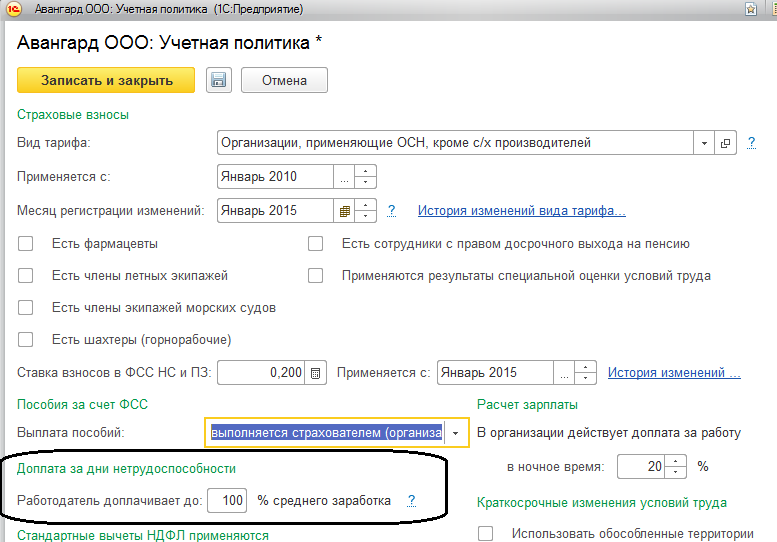Enable the Есть фармацевты checkbox
The image size is (777, 542).
(x=26, y=244)
